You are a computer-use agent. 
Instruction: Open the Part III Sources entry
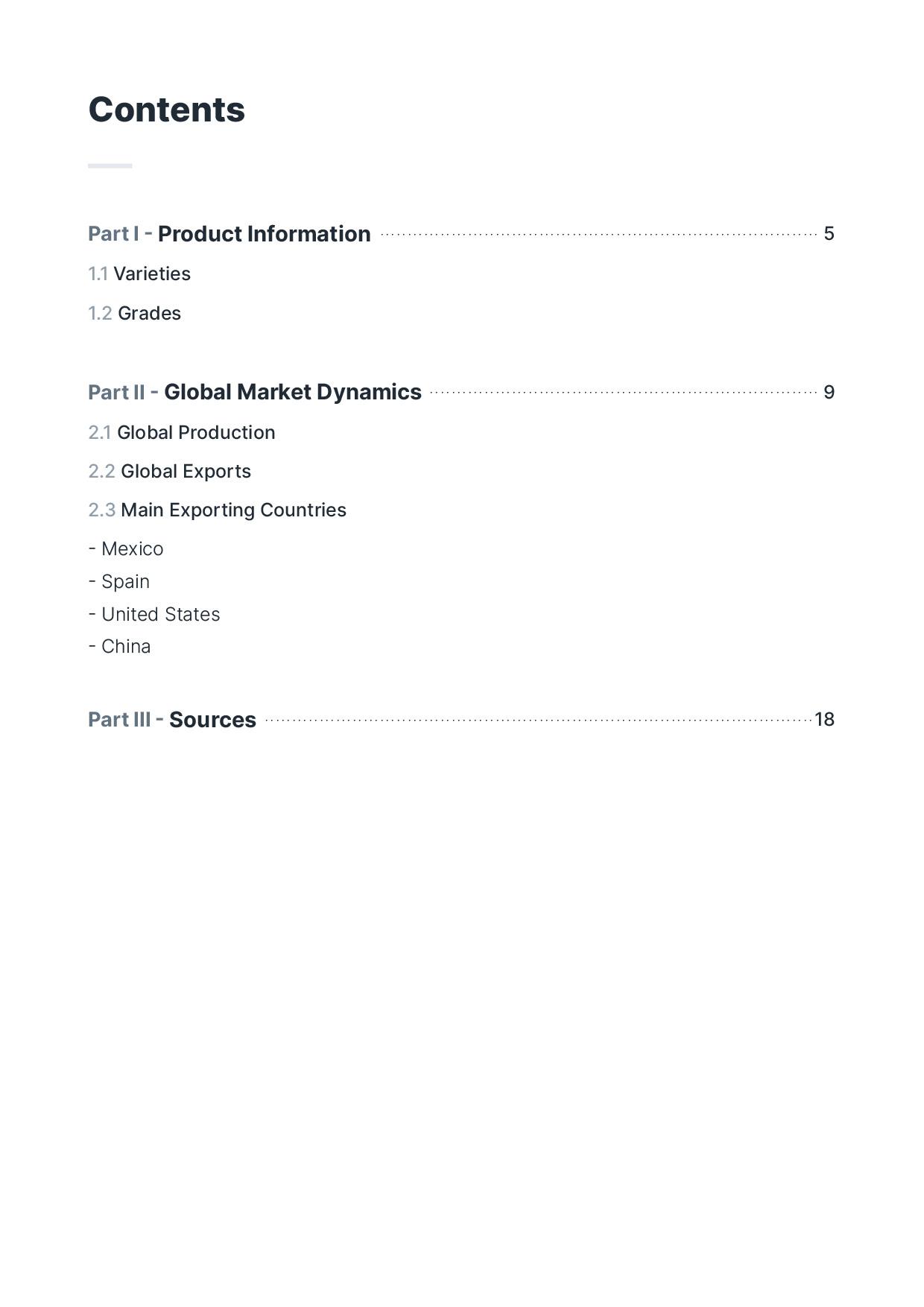click(x=172, y=720)
